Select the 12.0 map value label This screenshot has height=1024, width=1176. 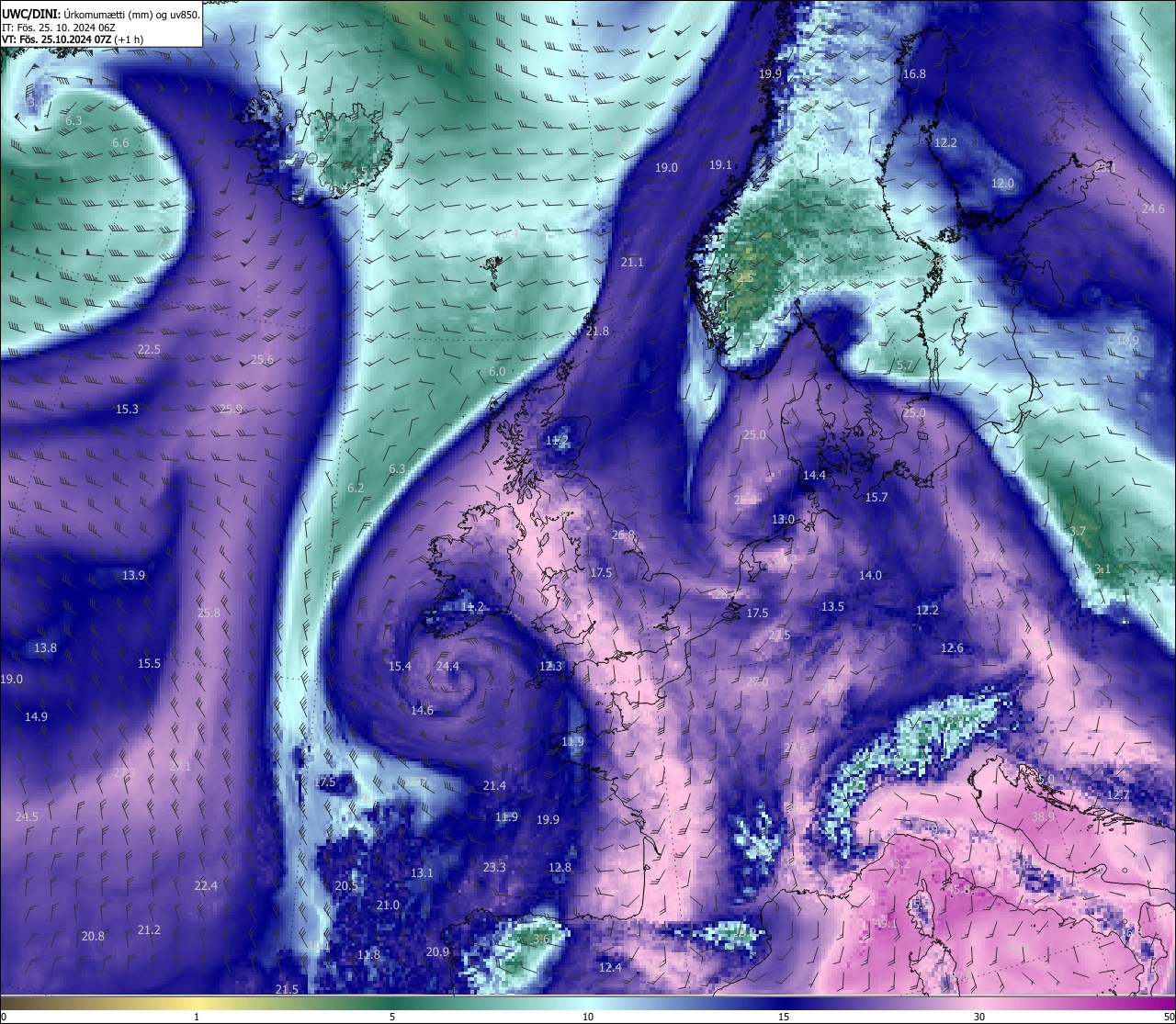click(1002, 184)
